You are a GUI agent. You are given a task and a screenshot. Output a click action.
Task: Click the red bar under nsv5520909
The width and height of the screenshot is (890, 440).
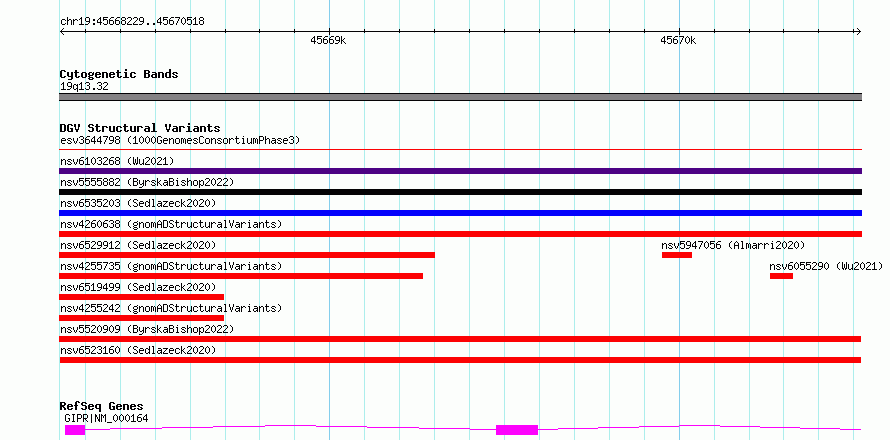click(460, 339)
